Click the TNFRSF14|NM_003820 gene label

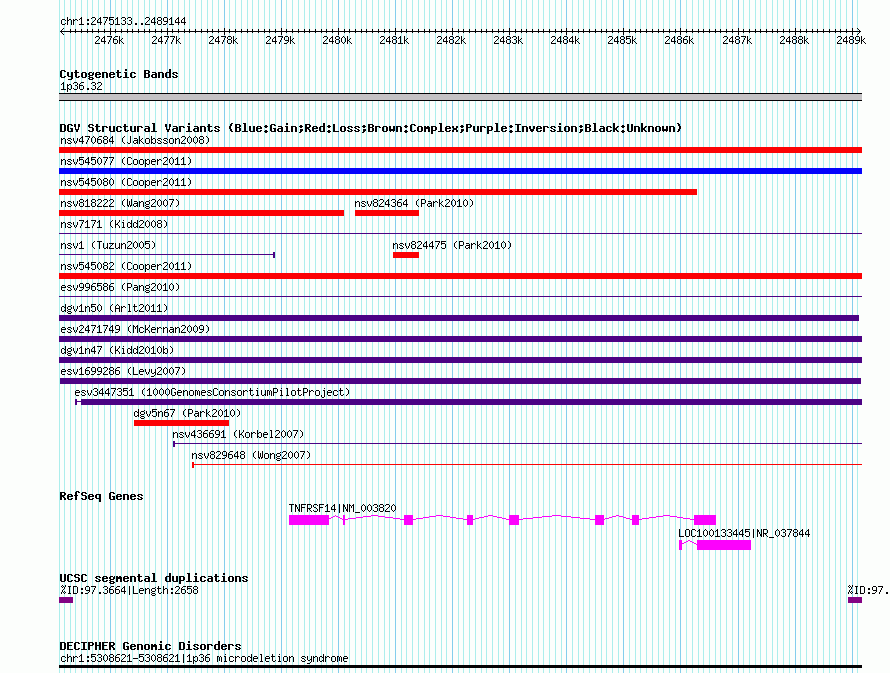point(342,508)
